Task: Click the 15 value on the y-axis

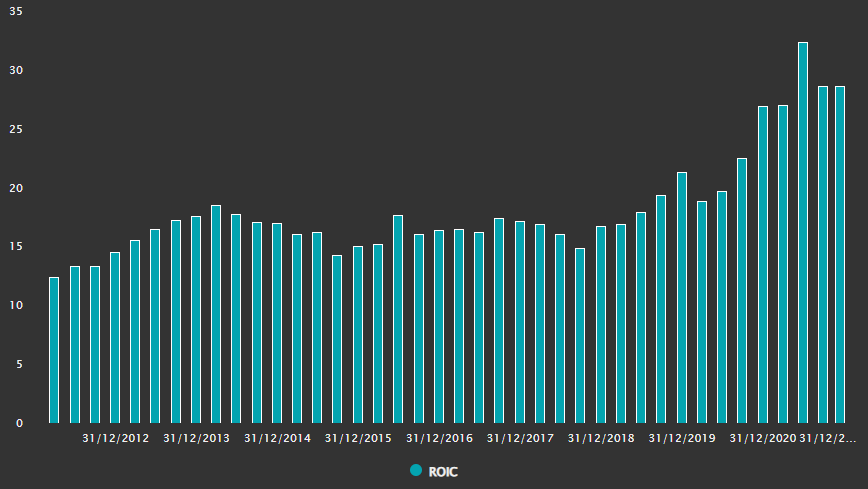Action: pyautogui.click(x=16, y=246)
